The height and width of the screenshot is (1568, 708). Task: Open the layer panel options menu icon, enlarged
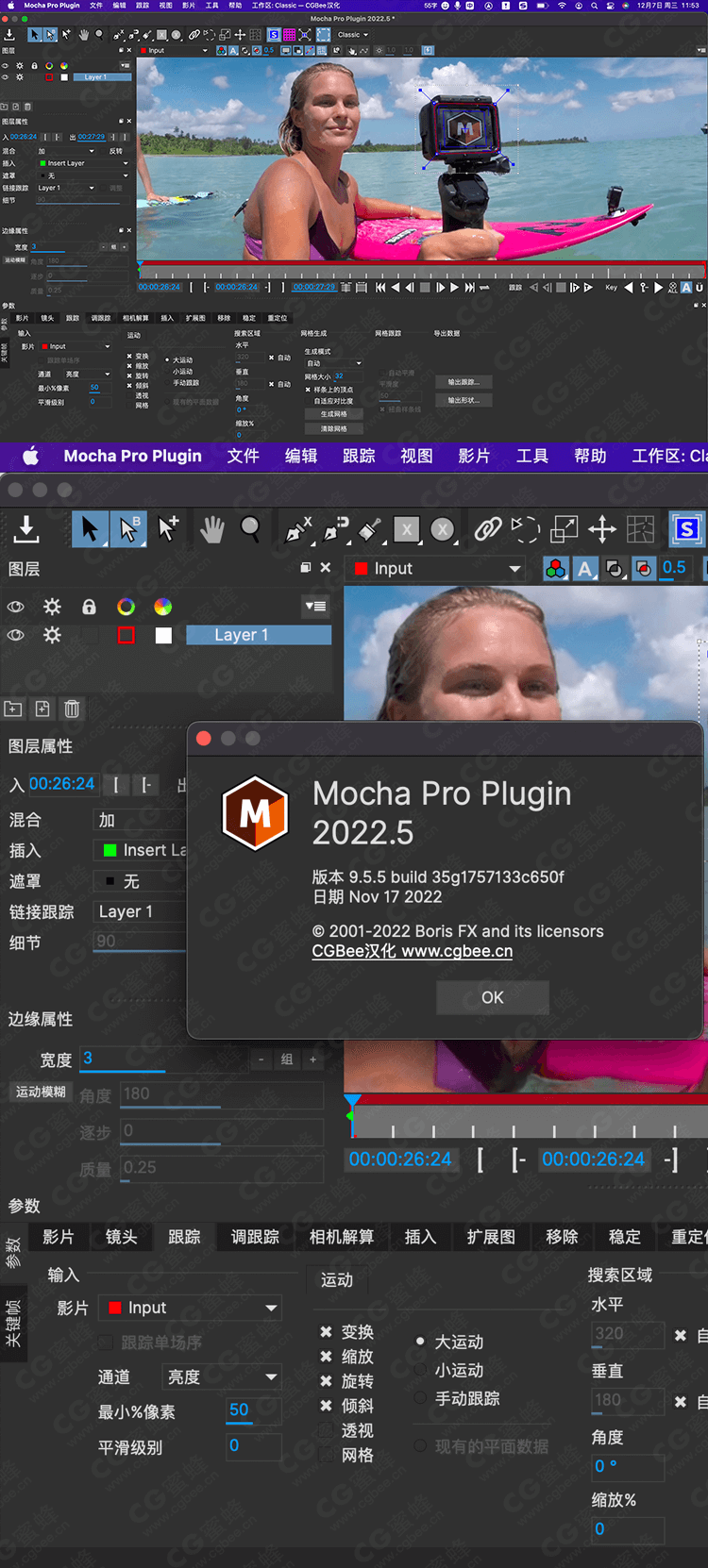(315, 606)
